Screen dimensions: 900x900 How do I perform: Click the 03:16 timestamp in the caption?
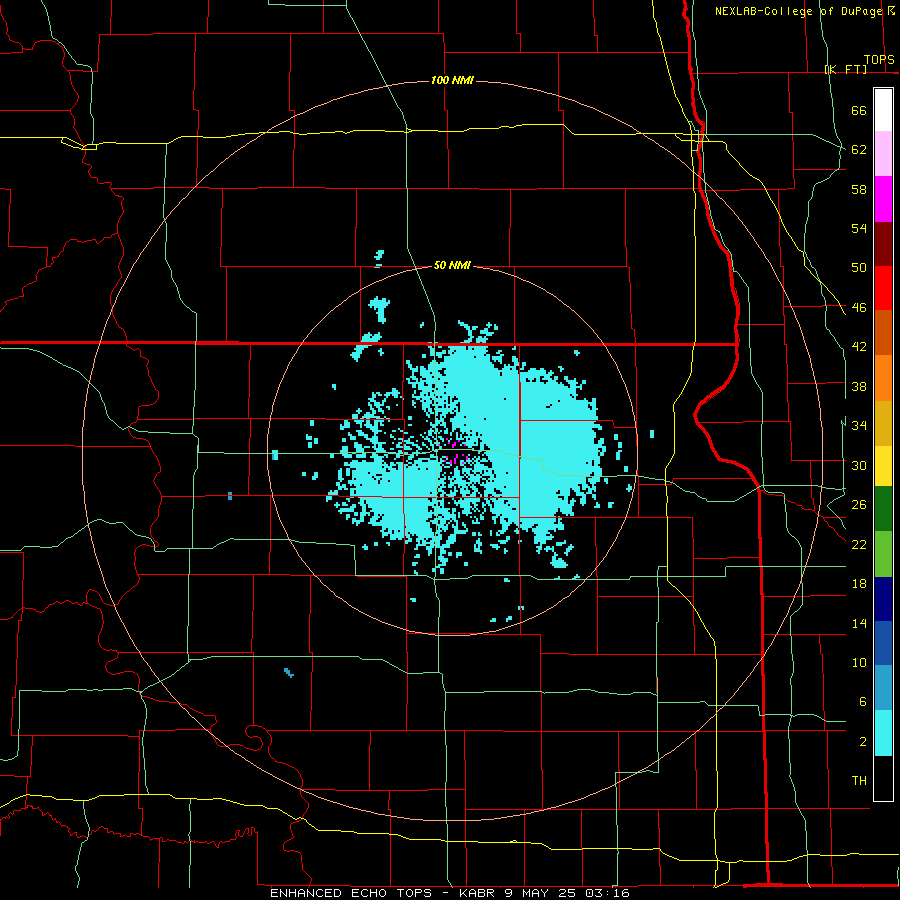click(x=607, y=893)
